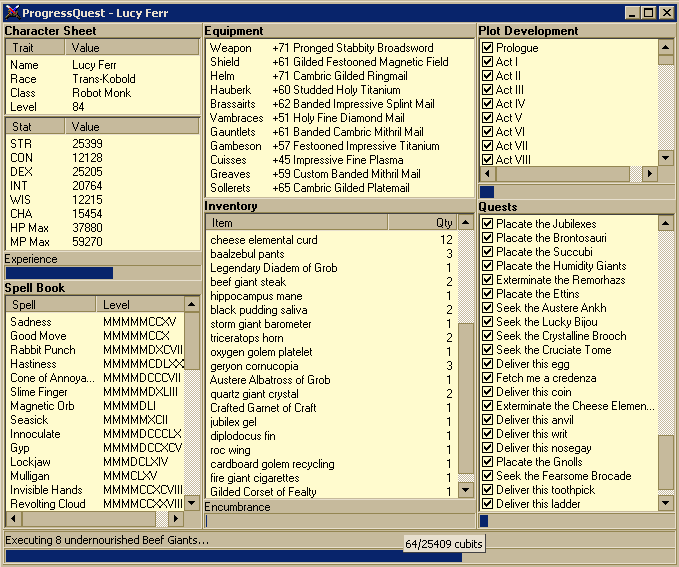679x567 pixels.
Task: Select the Weapon equipment row
Action: pos(340,48)
